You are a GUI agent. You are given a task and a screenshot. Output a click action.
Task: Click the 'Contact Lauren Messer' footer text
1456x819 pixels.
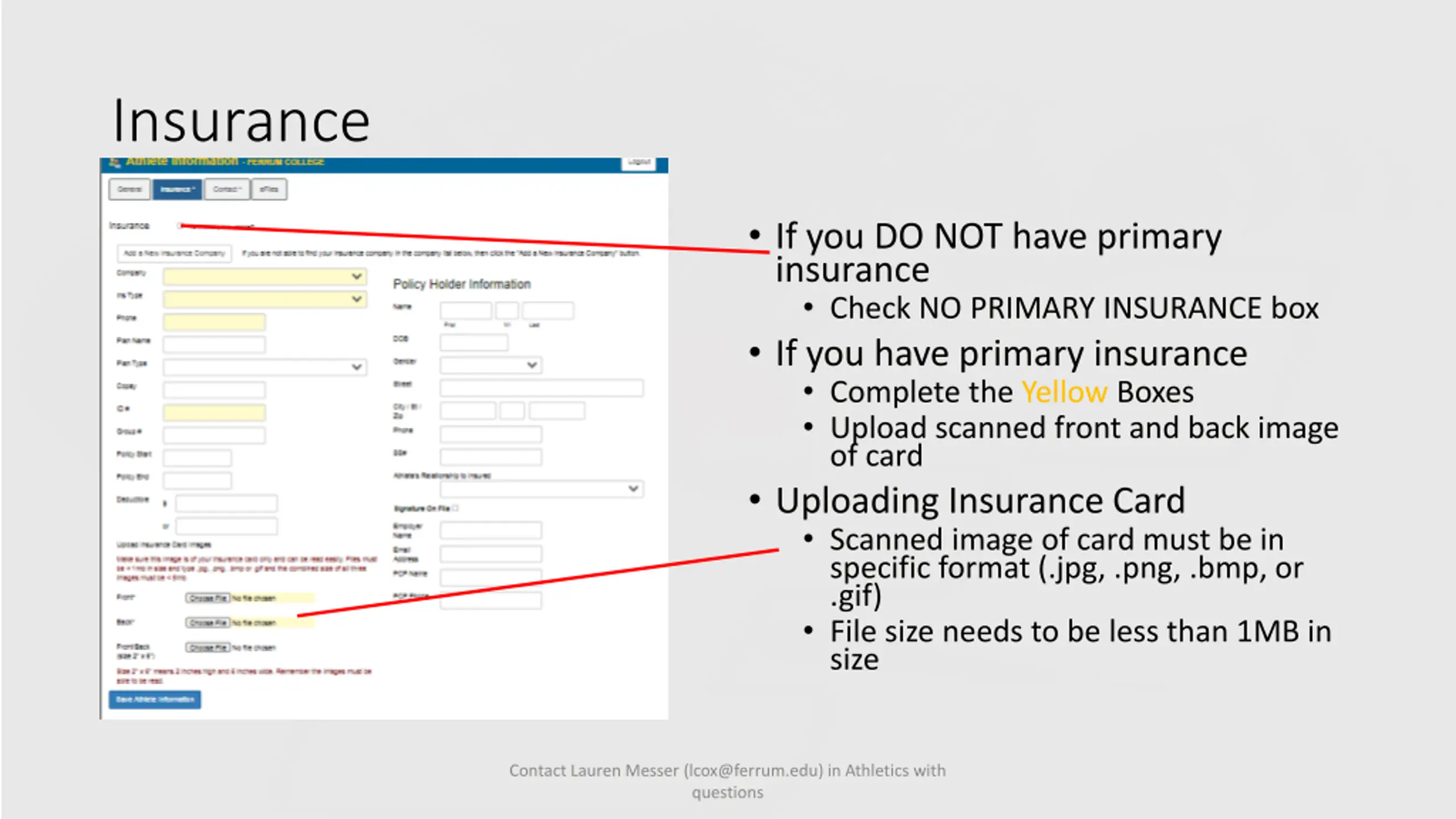(x=727, y=781)
